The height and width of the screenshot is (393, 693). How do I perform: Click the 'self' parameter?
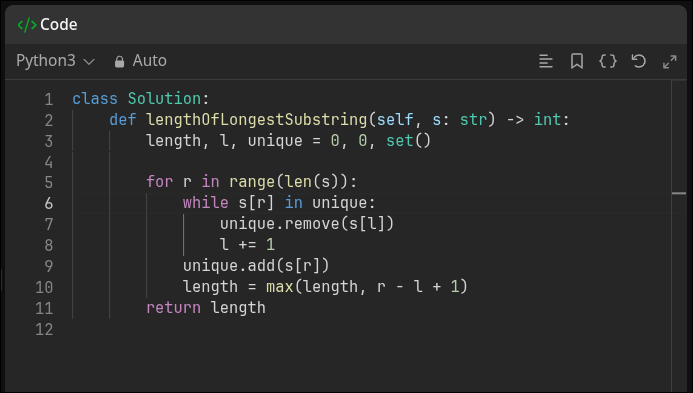(395, 120)
